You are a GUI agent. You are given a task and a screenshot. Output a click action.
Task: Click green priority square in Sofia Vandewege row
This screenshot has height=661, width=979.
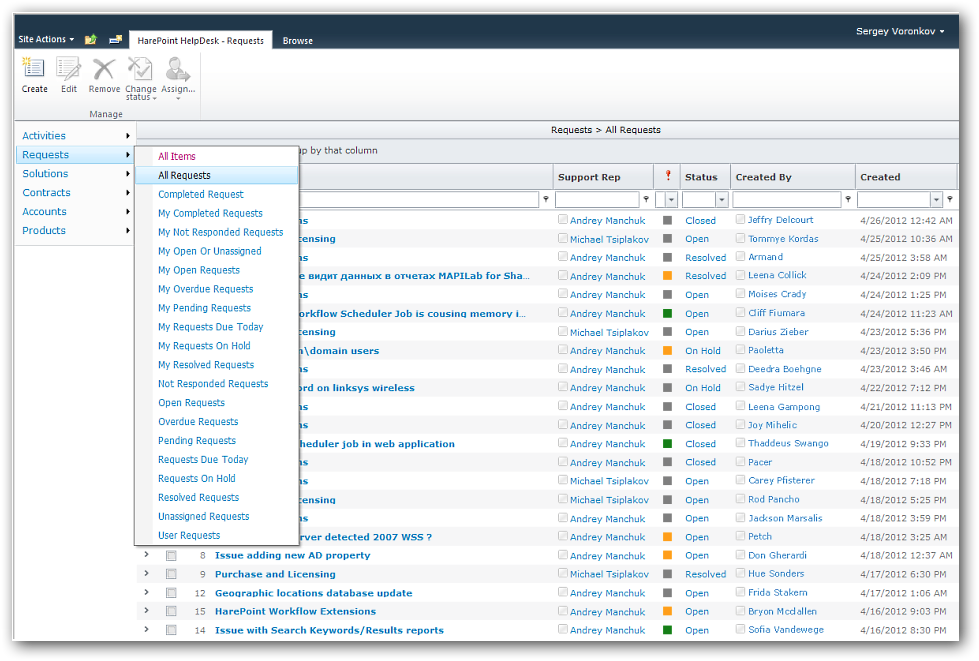click(667, 630)
